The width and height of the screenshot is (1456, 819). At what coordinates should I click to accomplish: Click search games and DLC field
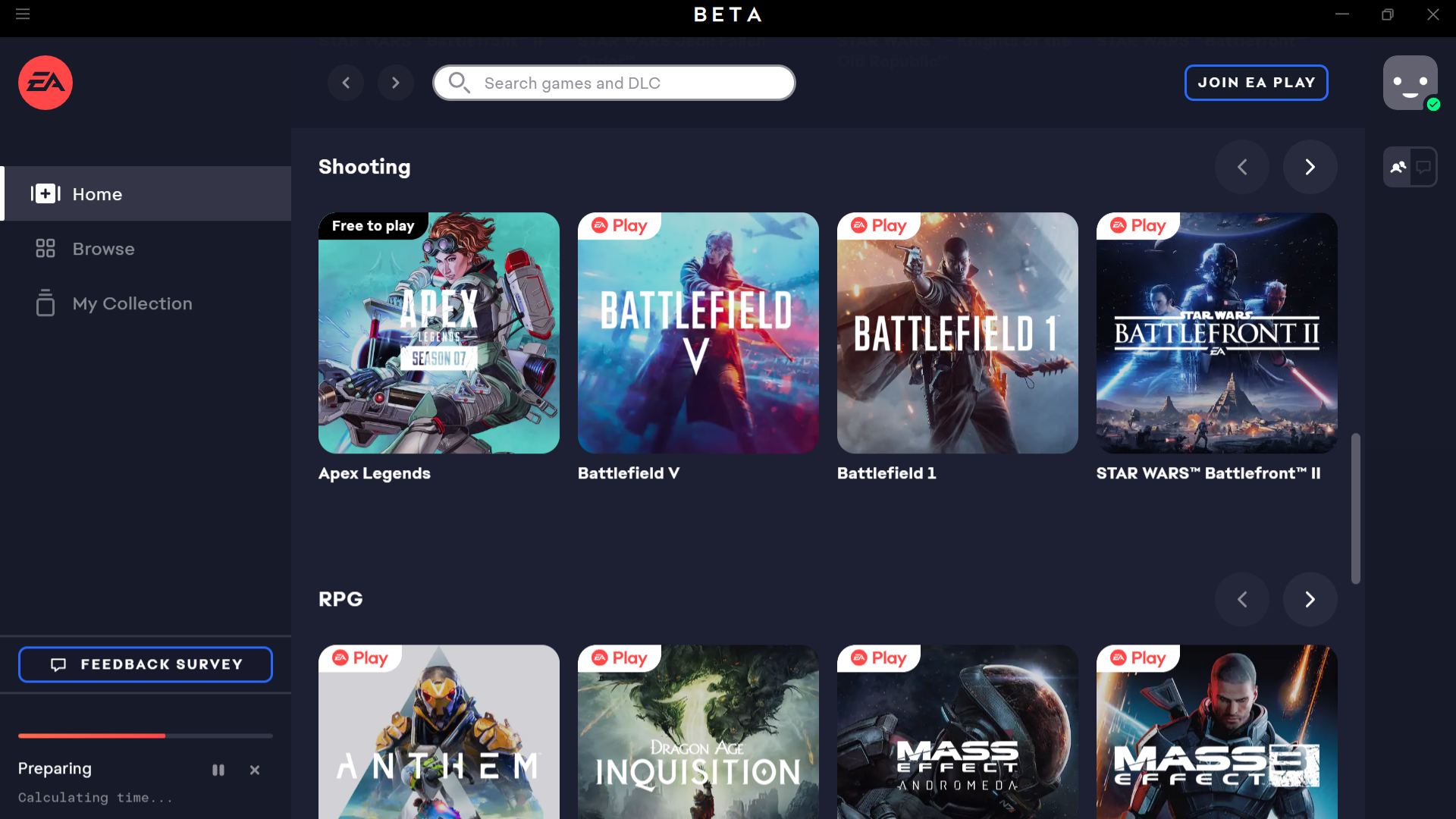click(x=614, y=82)
